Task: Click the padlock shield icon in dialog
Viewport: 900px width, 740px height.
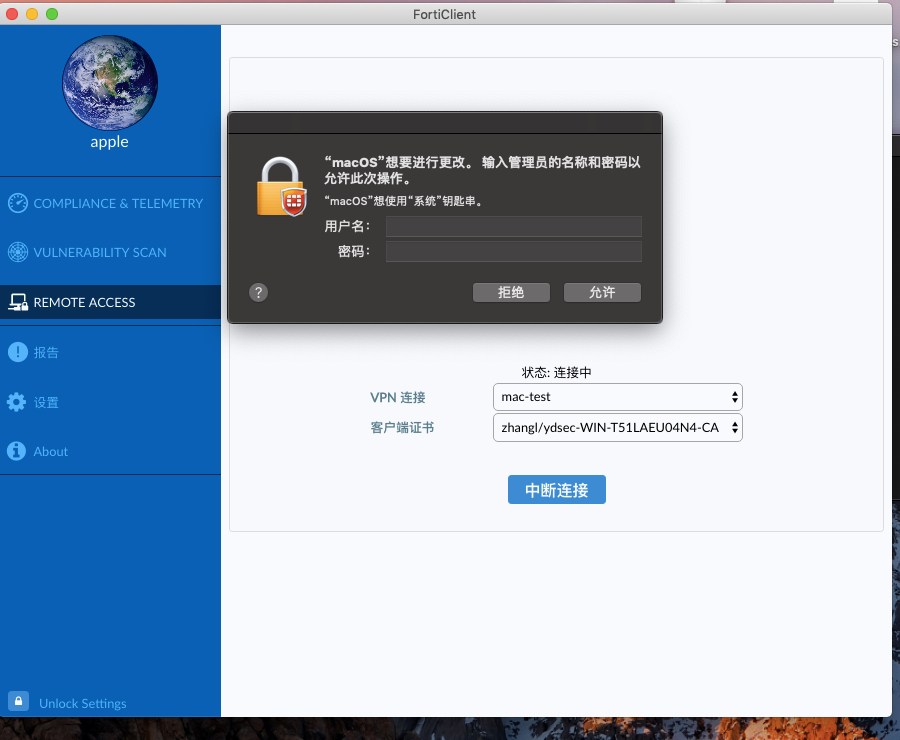Action: pos(281,187)
